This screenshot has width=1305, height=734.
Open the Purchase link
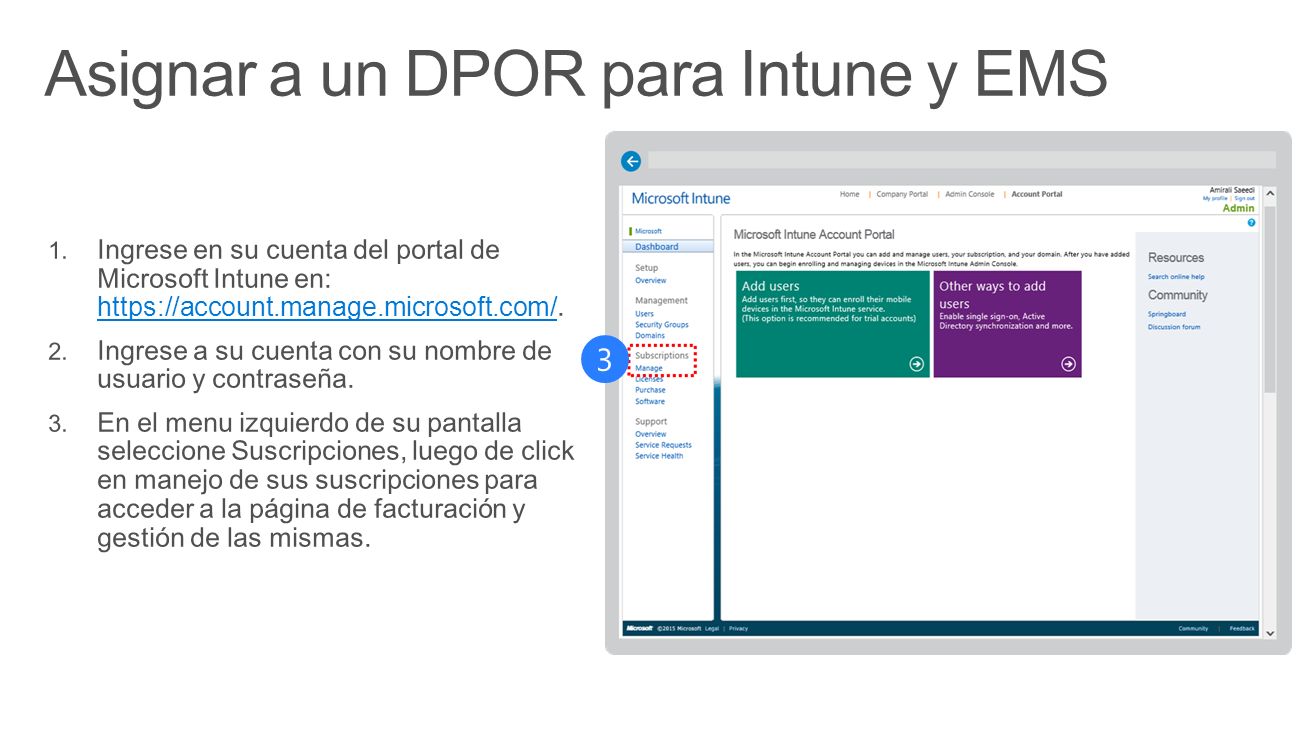pyautogui.click(x=650, y=390)
